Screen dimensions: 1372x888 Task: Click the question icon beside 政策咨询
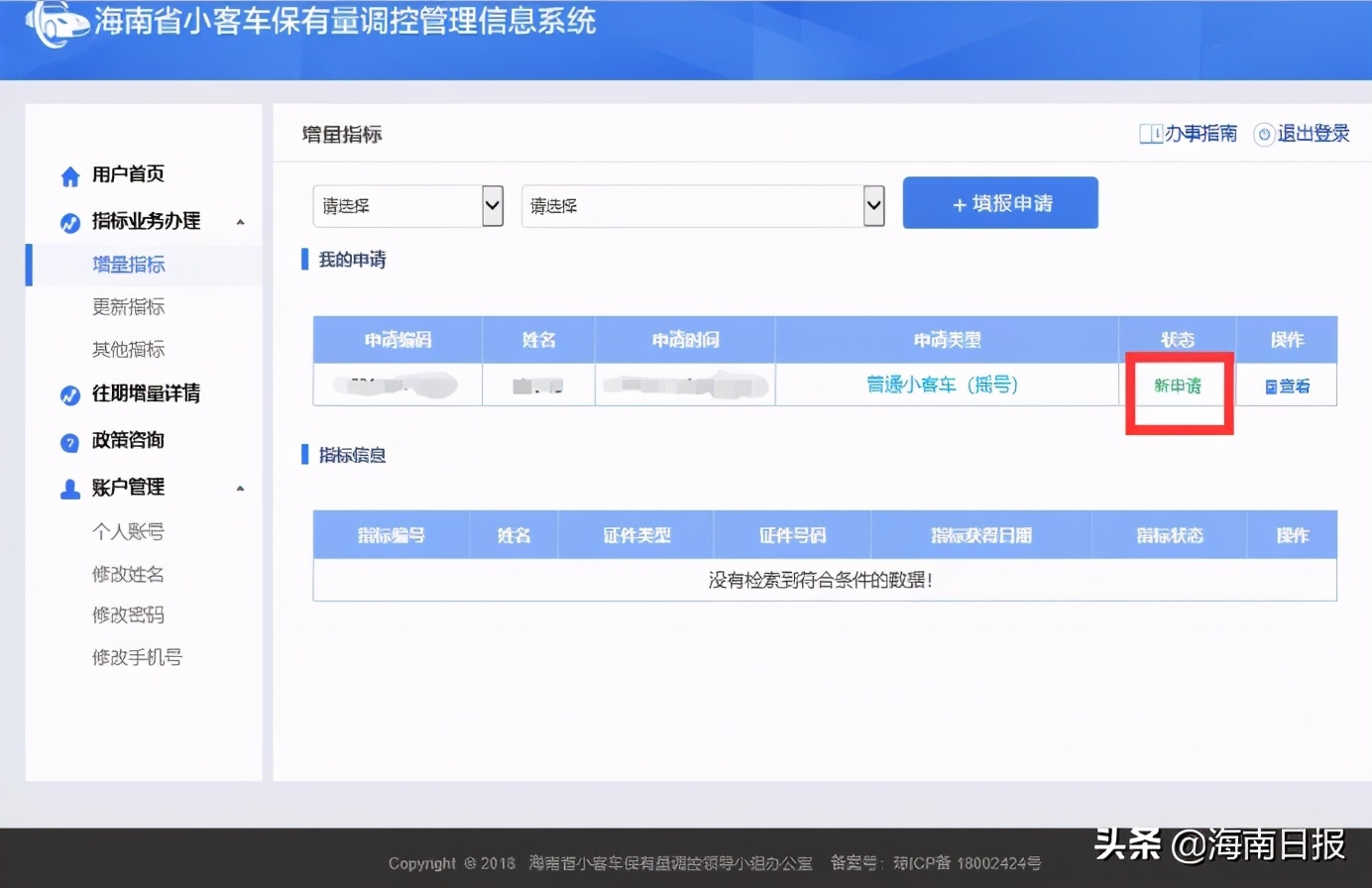click(x=70, y=442)
